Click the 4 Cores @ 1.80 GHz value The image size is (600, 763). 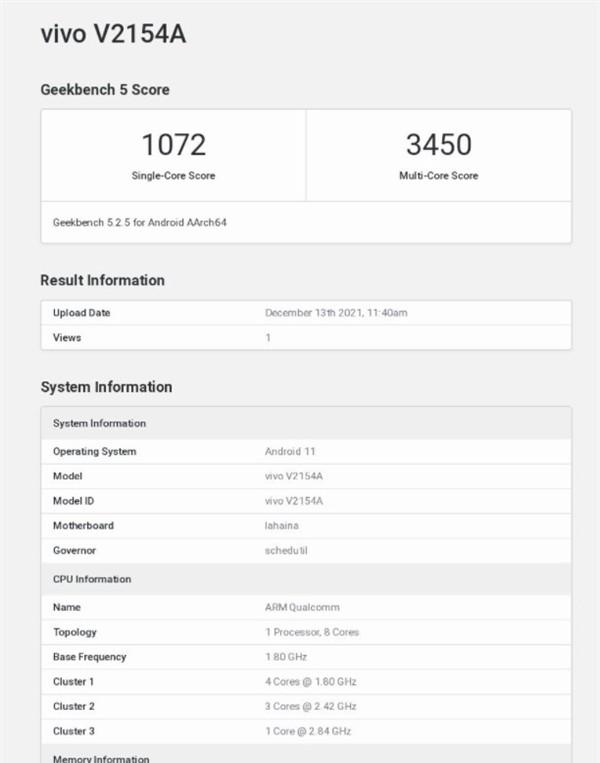pyautogui.click(x=310, y=682)
